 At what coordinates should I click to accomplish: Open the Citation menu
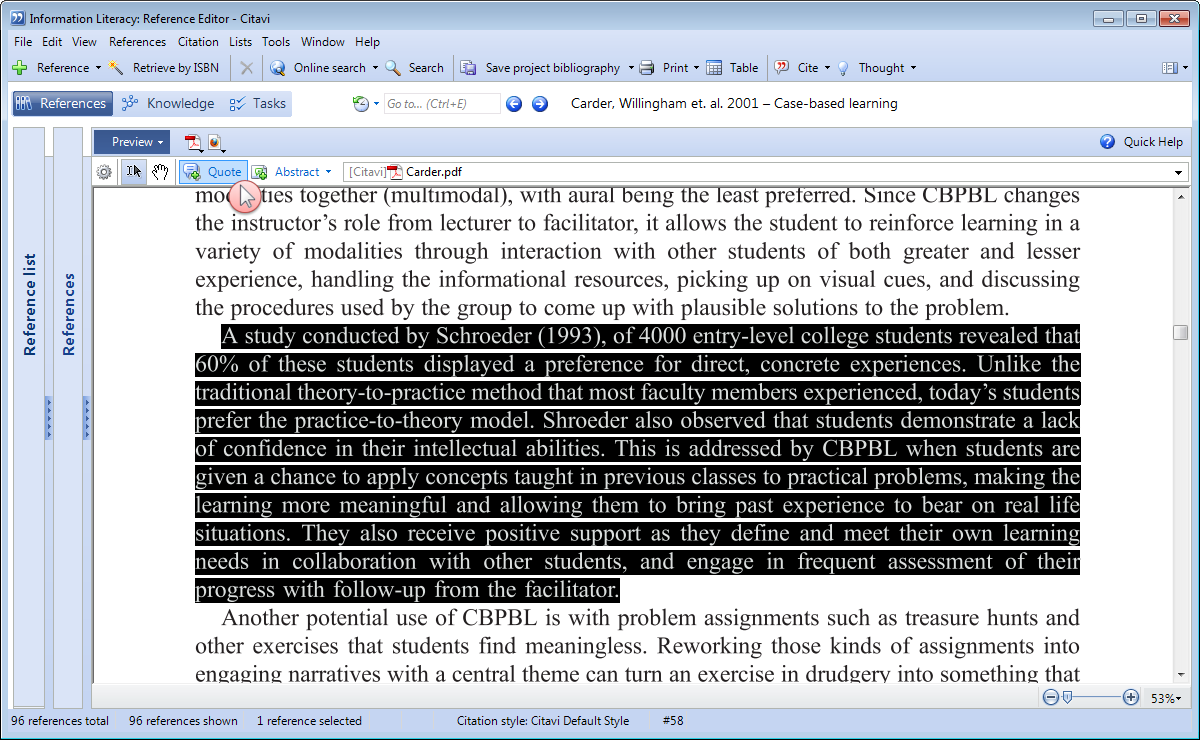(x=197, y=42)
